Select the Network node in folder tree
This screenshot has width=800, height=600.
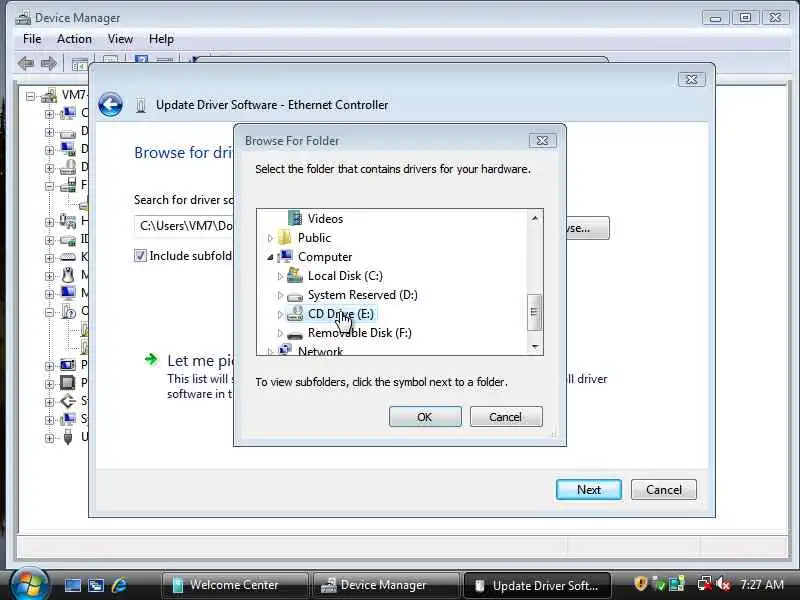[x=320, y=351]
